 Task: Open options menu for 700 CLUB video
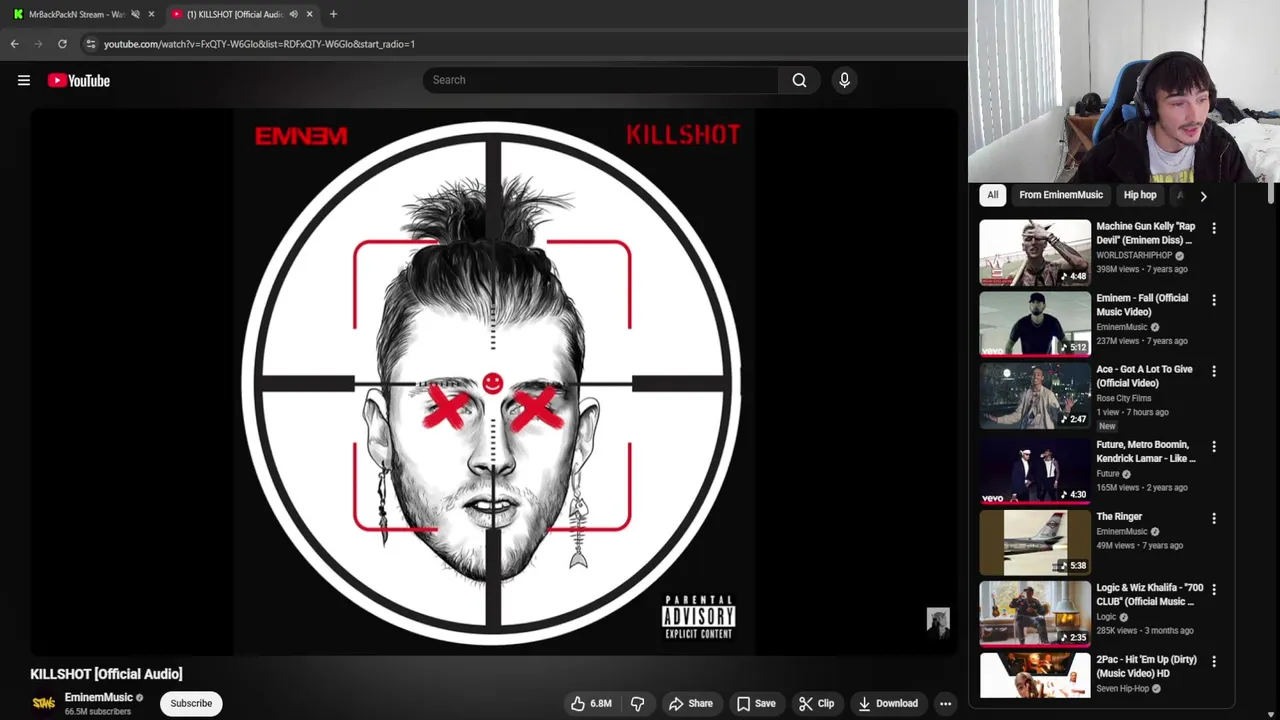1214,589
